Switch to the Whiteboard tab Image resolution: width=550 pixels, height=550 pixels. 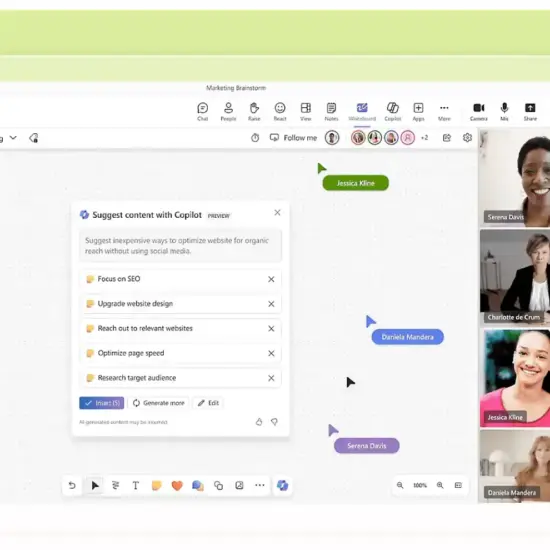[x=362, y=112]
